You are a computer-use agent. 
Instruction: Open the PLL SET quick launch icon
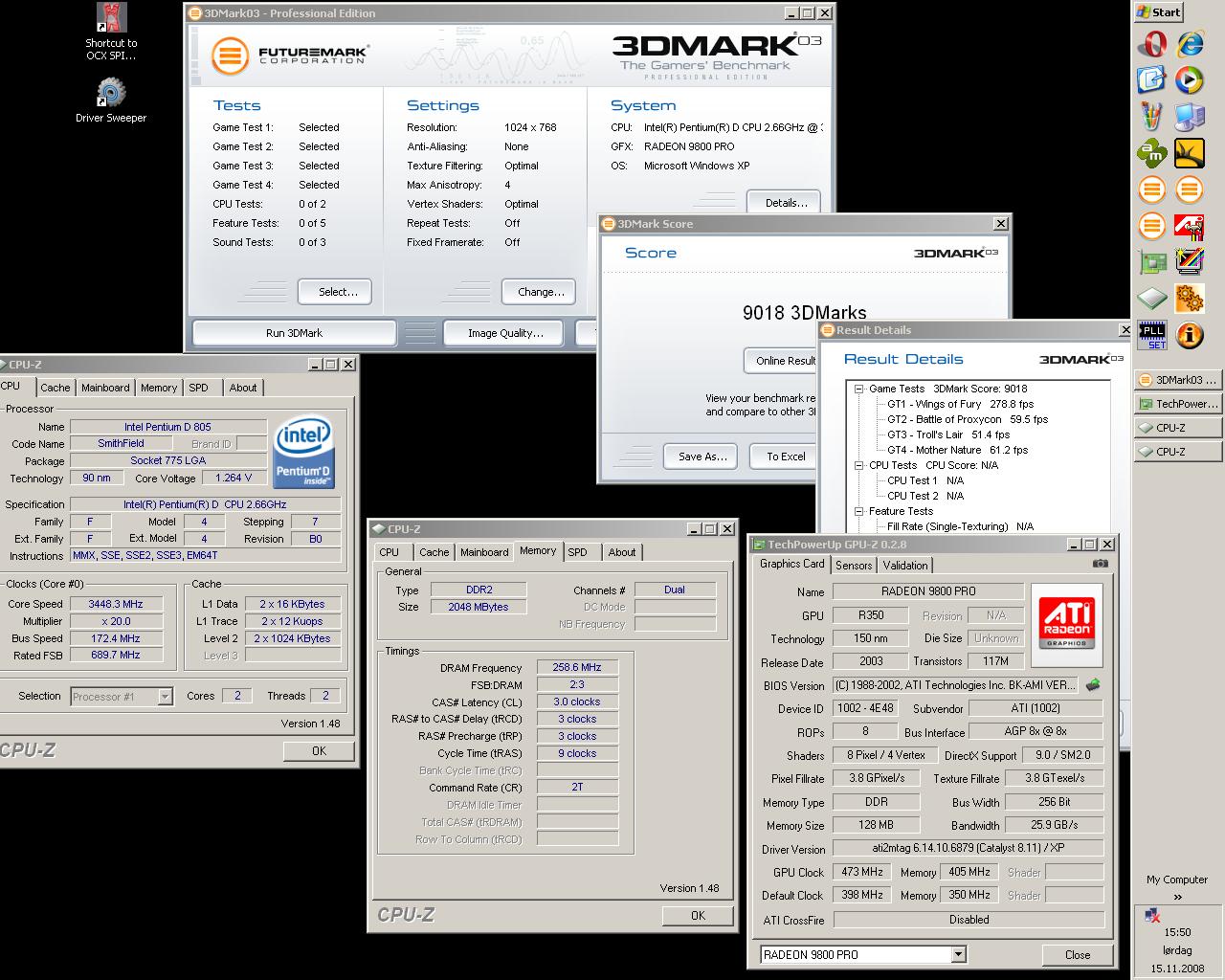[1152, 335]
